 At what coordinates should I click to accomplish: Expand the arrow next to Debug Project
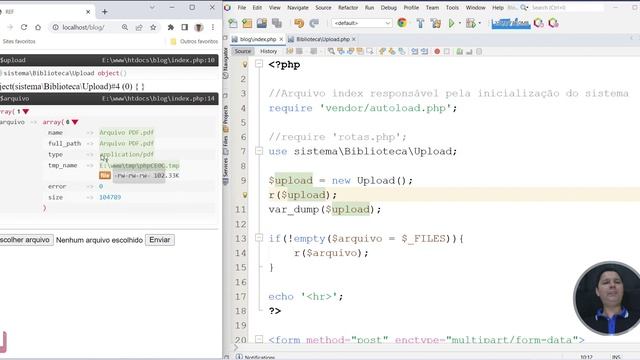(x=480, y=23)
